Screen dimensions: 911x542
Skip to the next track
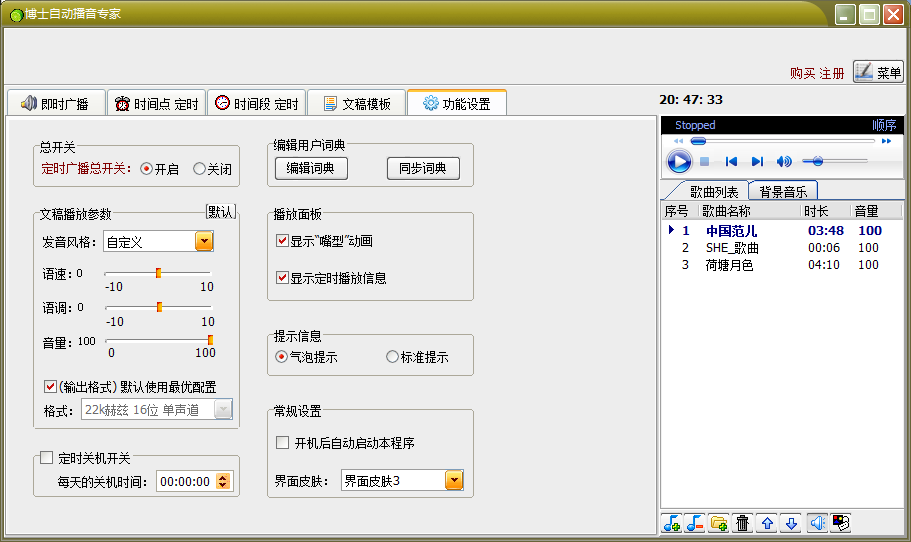tap(757, 161)
